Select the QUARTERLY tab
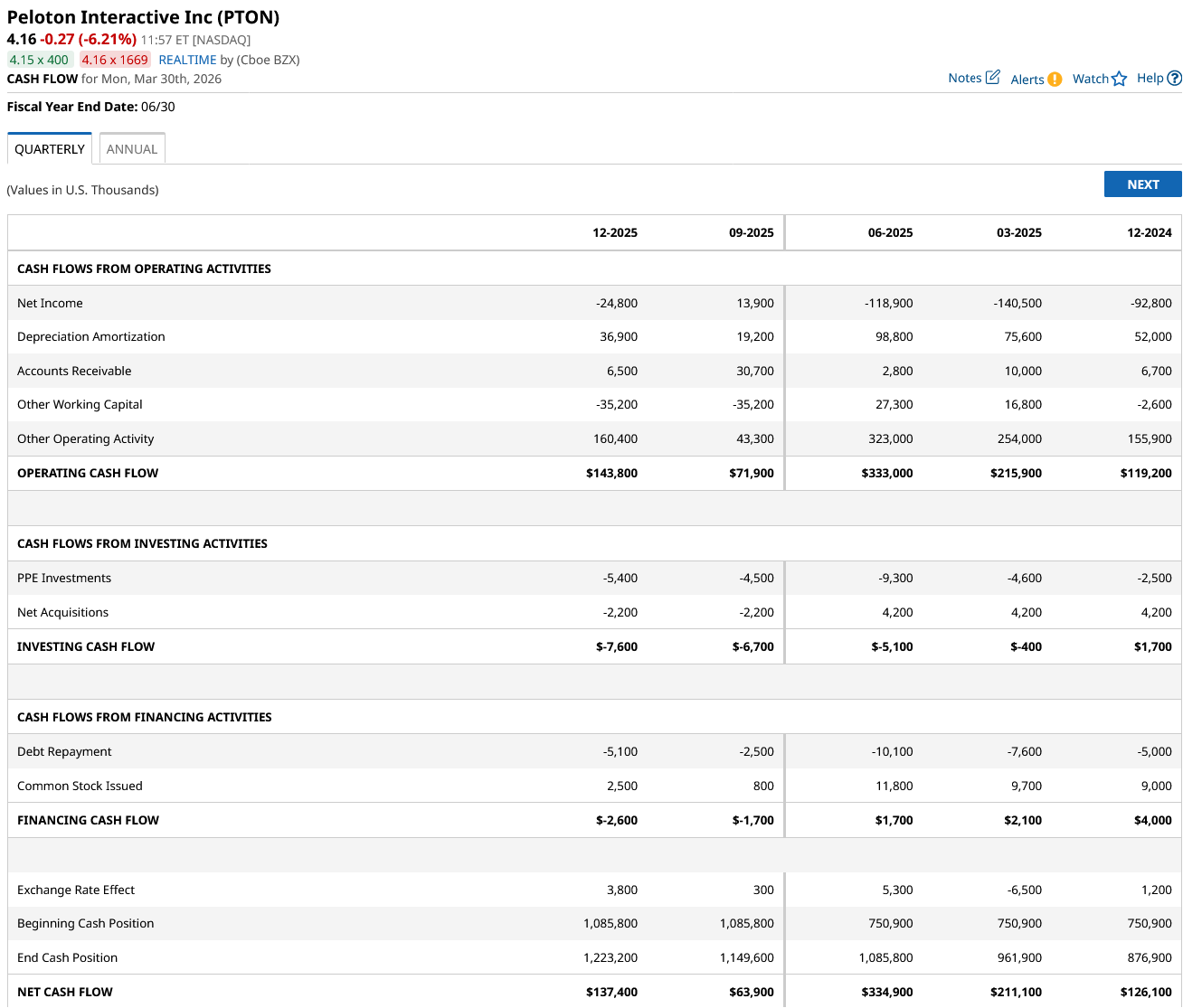Image resolution: width=1183 pixels, height=1008 pixels. (50, 149)
